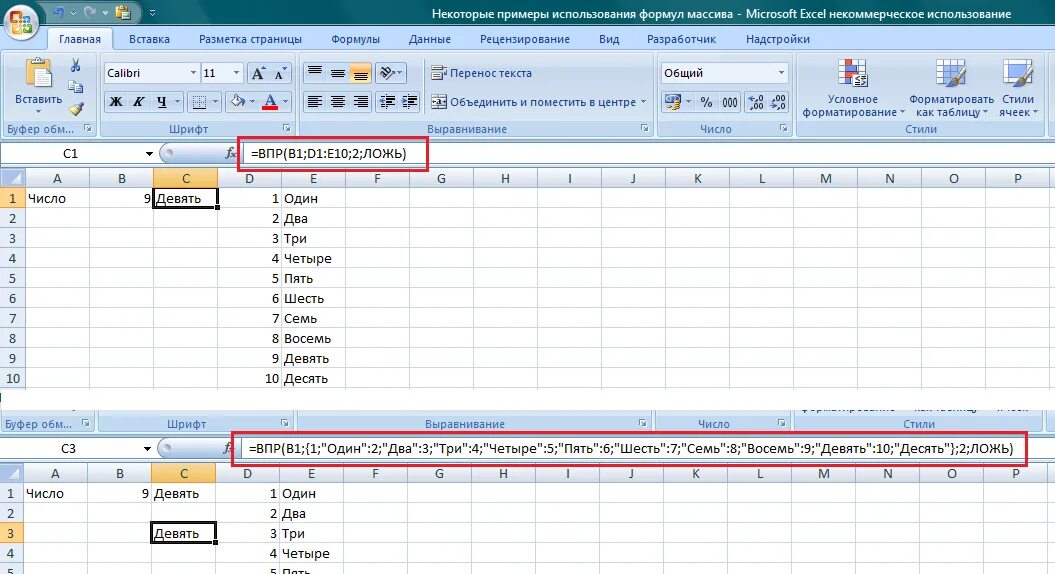Screen dimensions: 1055x574
Task: Open the font size 11 dropdown
Action: point(236,73)
